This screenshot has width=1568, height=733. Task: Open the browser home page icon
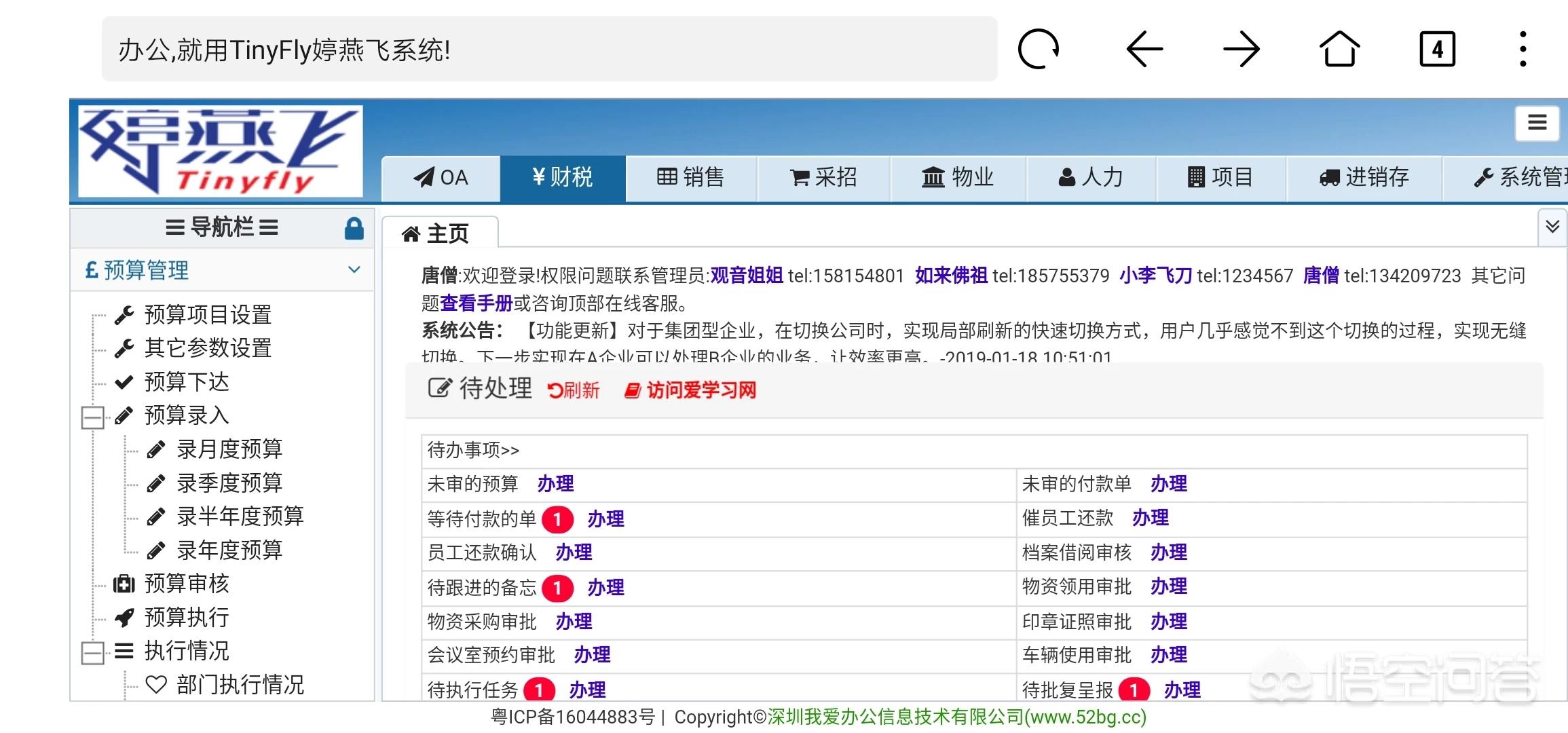pyautogui.click(x=1339, y=49)
